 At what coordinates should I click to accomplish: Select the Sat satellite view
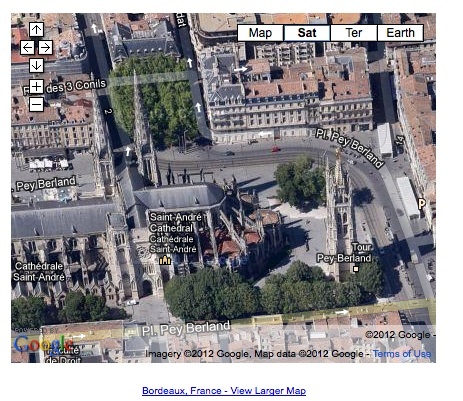pyautogui.click(x=307, y=33)
